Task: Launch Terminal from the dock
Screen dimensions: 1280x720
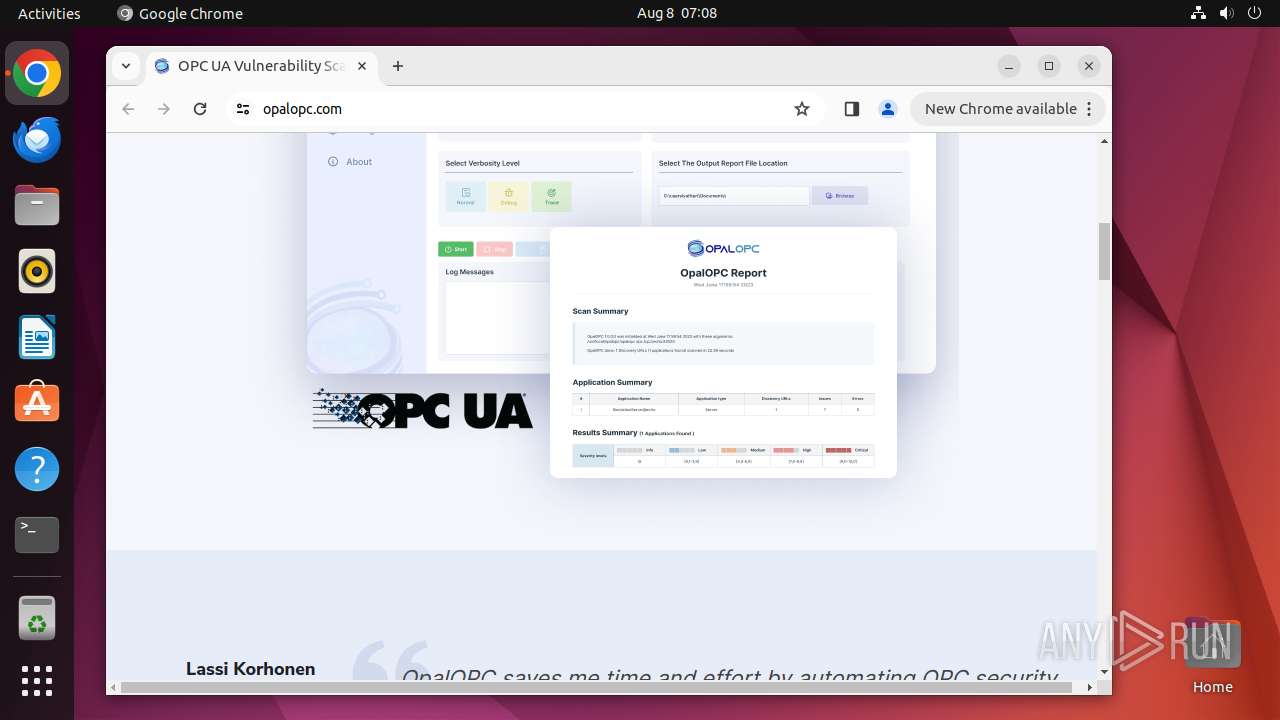Action: pyautogui.click(x=37, y=535)
